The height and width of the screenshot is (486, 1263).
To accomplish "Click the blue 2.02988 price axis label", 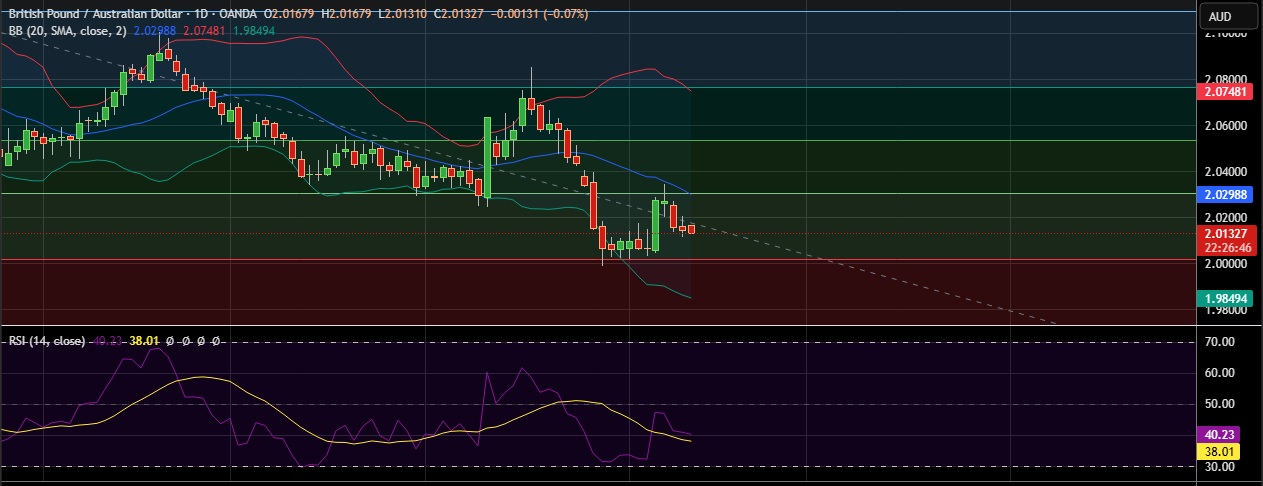I will pyautogui.click(x=1224, y=194).
